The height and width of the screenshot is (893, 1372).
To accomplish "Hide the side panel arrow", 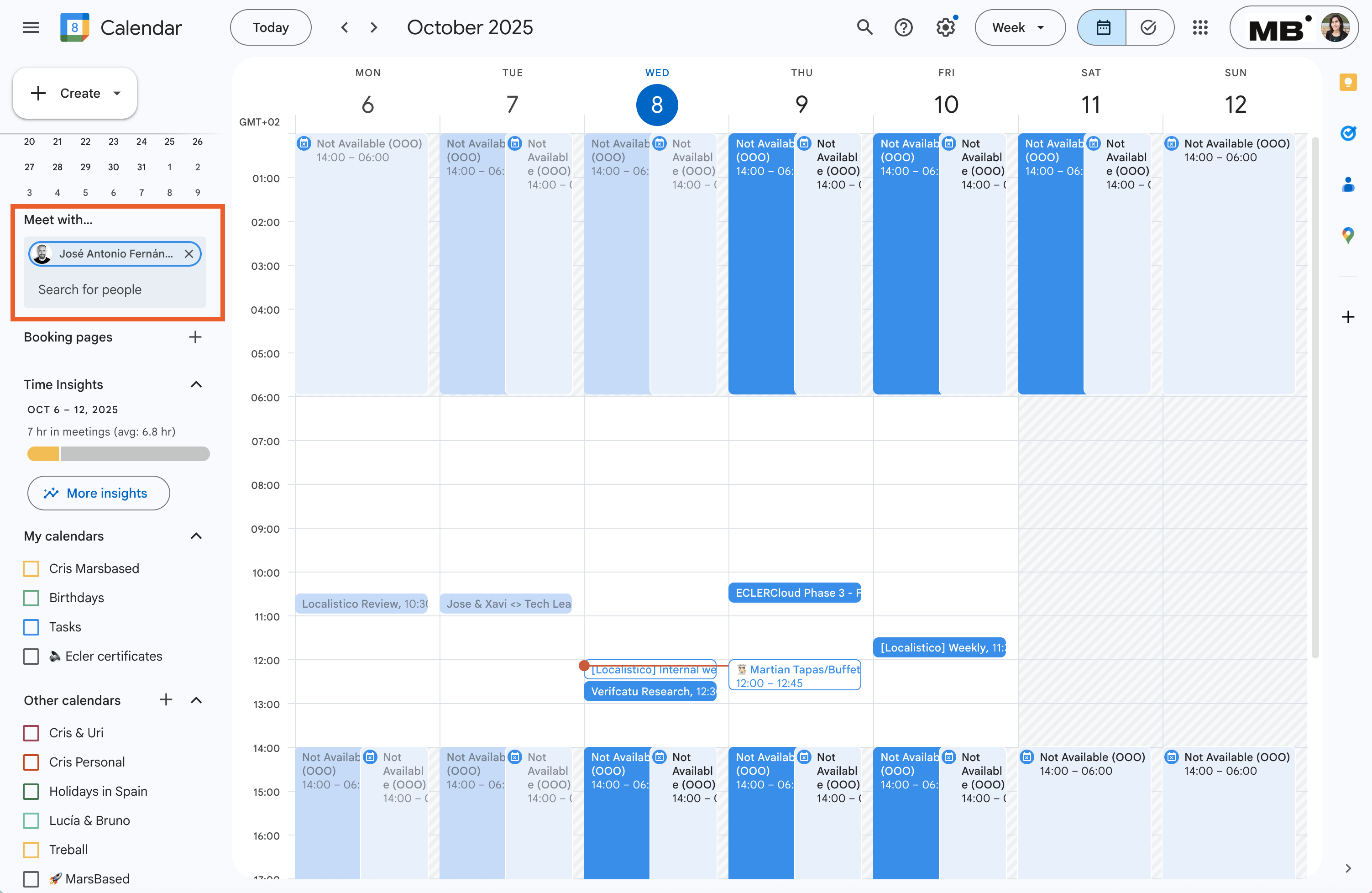I will [1348, 868].
